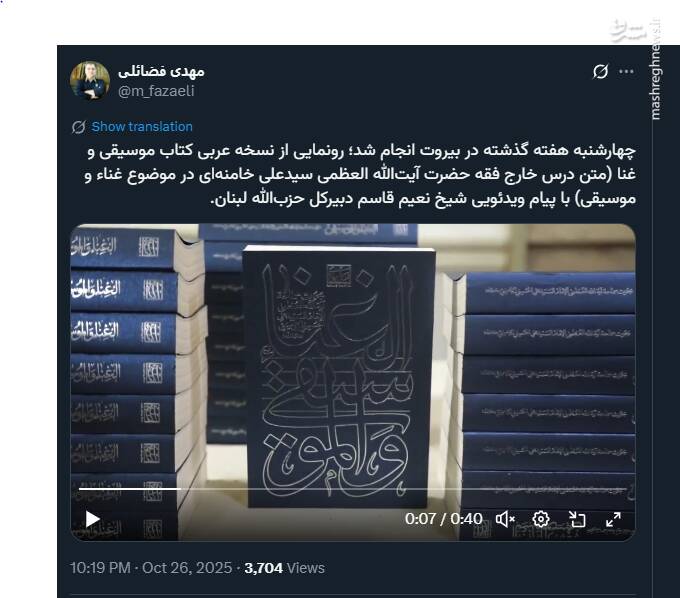Toggle picture-in-picture mode icon
The width and height of the screenshot is (680, 598).
point(577,519)
